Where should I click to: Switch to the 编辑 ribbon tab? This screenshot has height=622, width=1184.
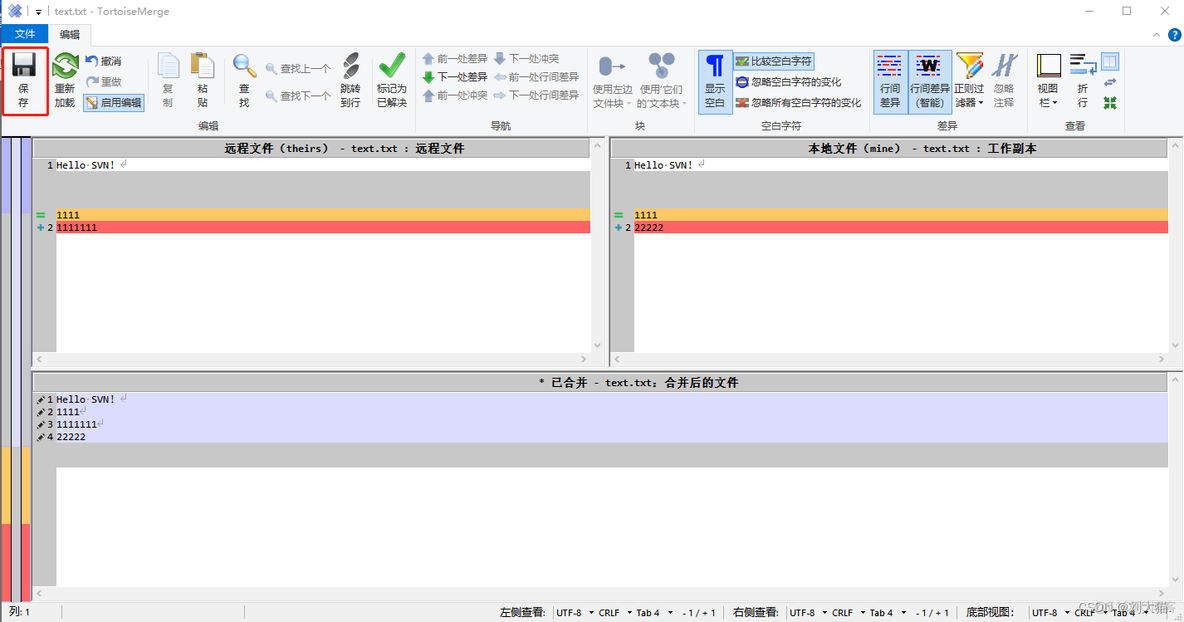[69, 34]
